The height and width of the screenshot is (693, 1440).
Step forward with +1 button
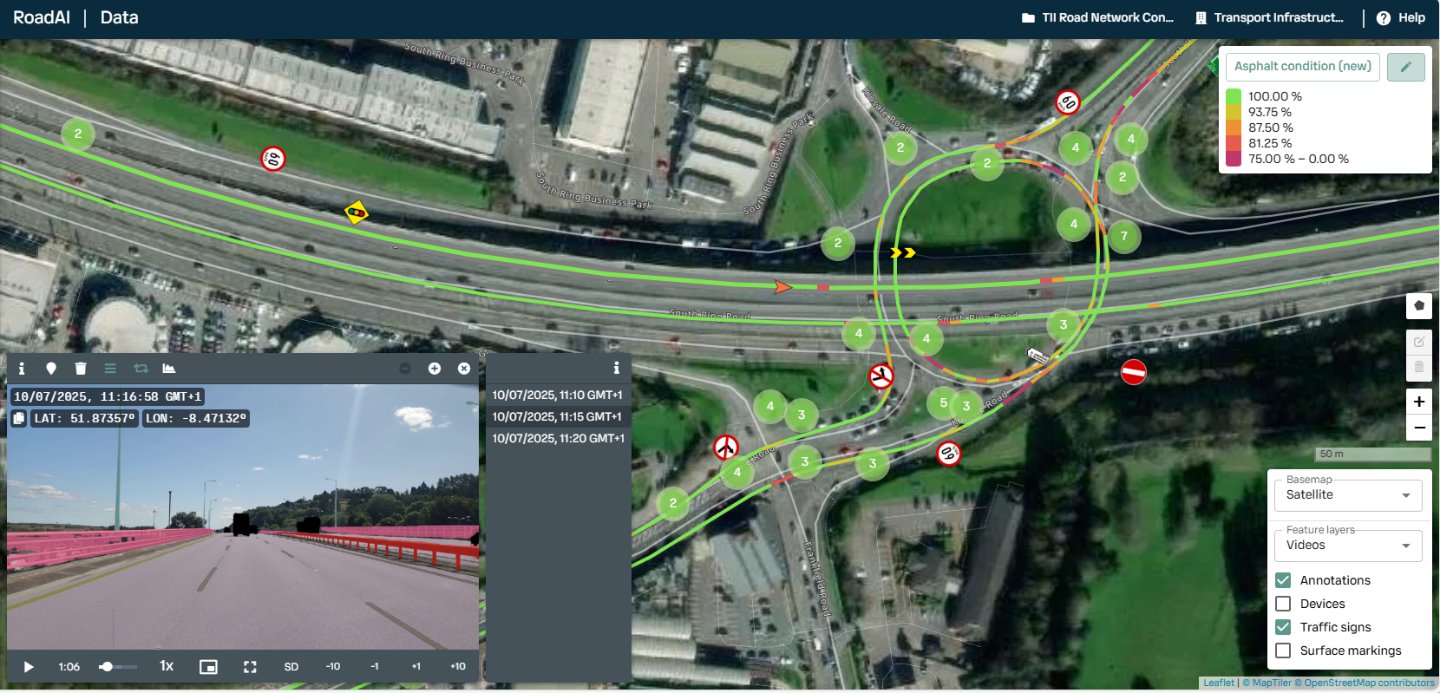[416, 667]
